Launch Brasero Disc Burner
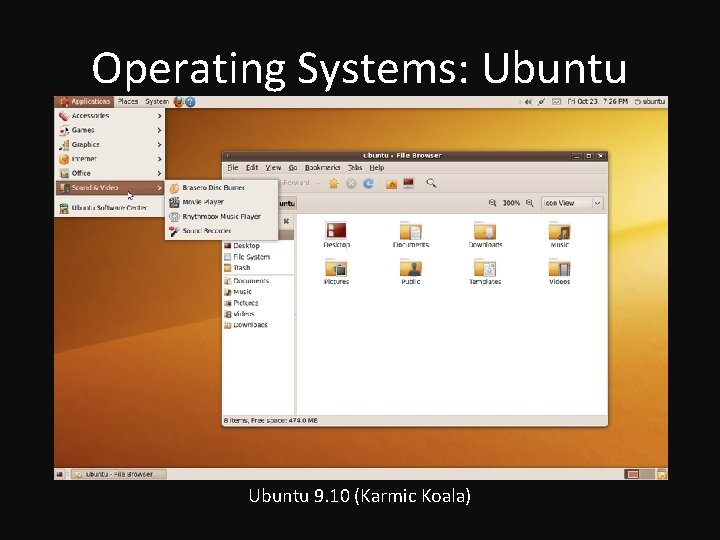 pyautogui.click(x=222, y=188)
